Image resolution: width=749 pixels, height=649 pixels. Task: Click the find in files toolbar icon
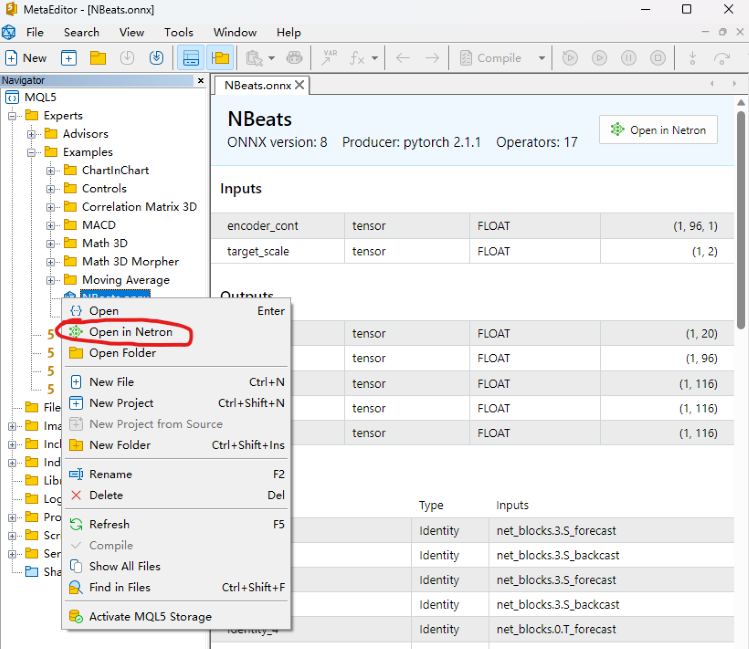tap(254, 58)
